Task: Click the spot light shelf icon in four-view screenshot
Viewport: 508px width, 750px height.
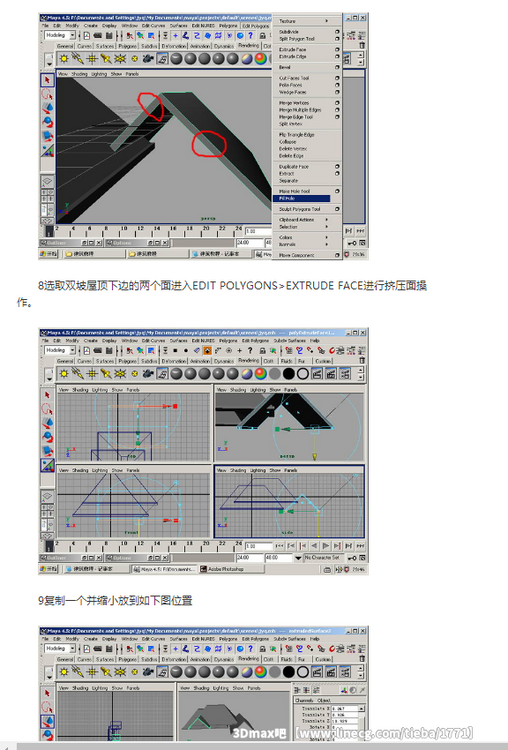Action: click(106, 374)
